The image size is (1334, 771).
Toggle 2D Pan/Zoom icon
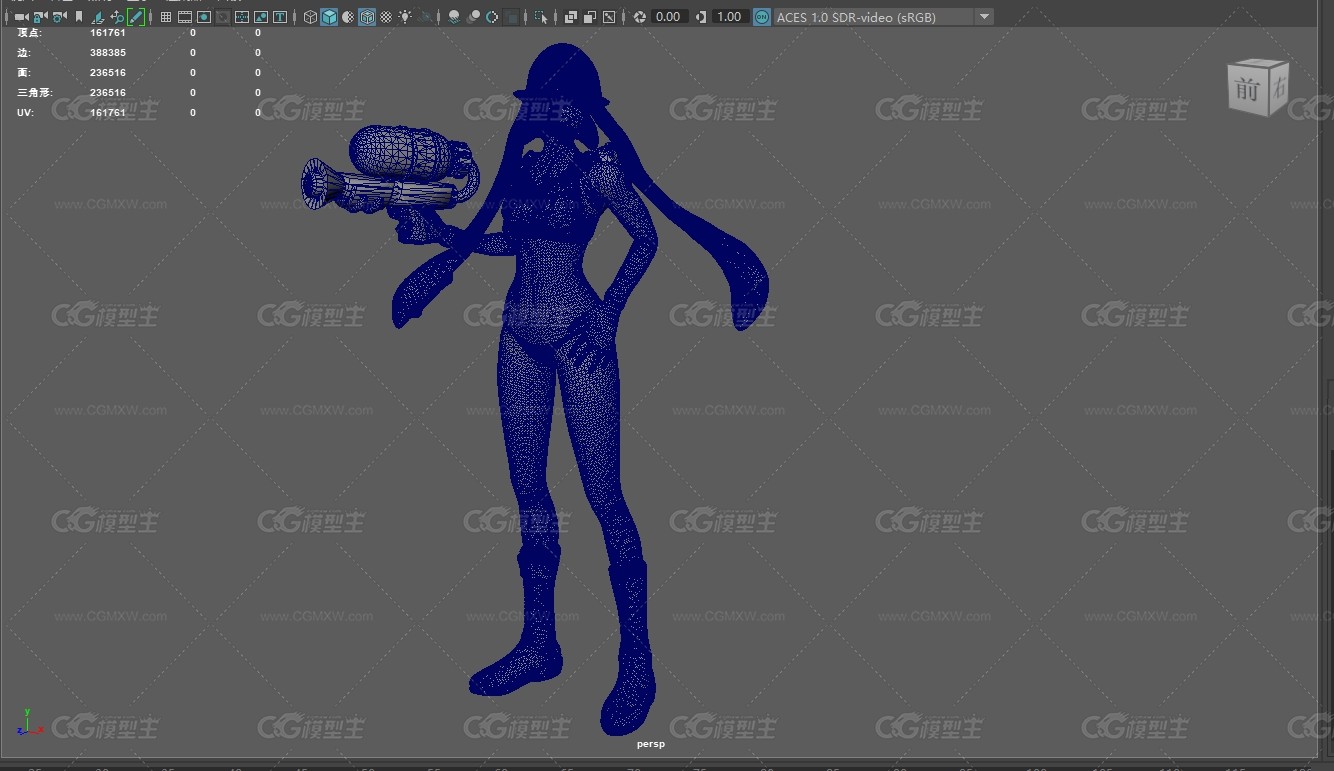pyautogui.click(x=117, y=17)
